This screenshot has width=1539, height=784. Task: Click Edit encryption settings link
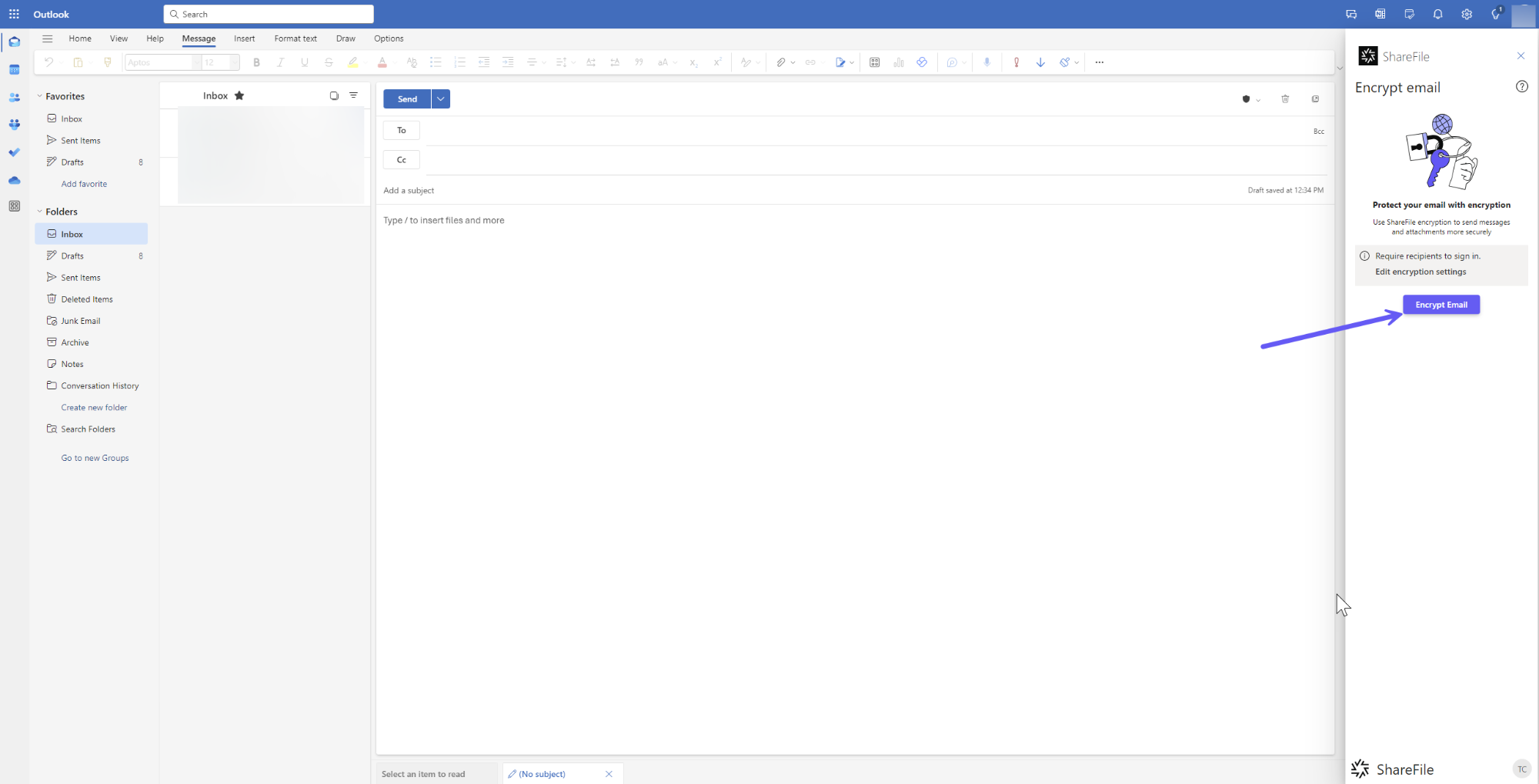coord(1420,272)
